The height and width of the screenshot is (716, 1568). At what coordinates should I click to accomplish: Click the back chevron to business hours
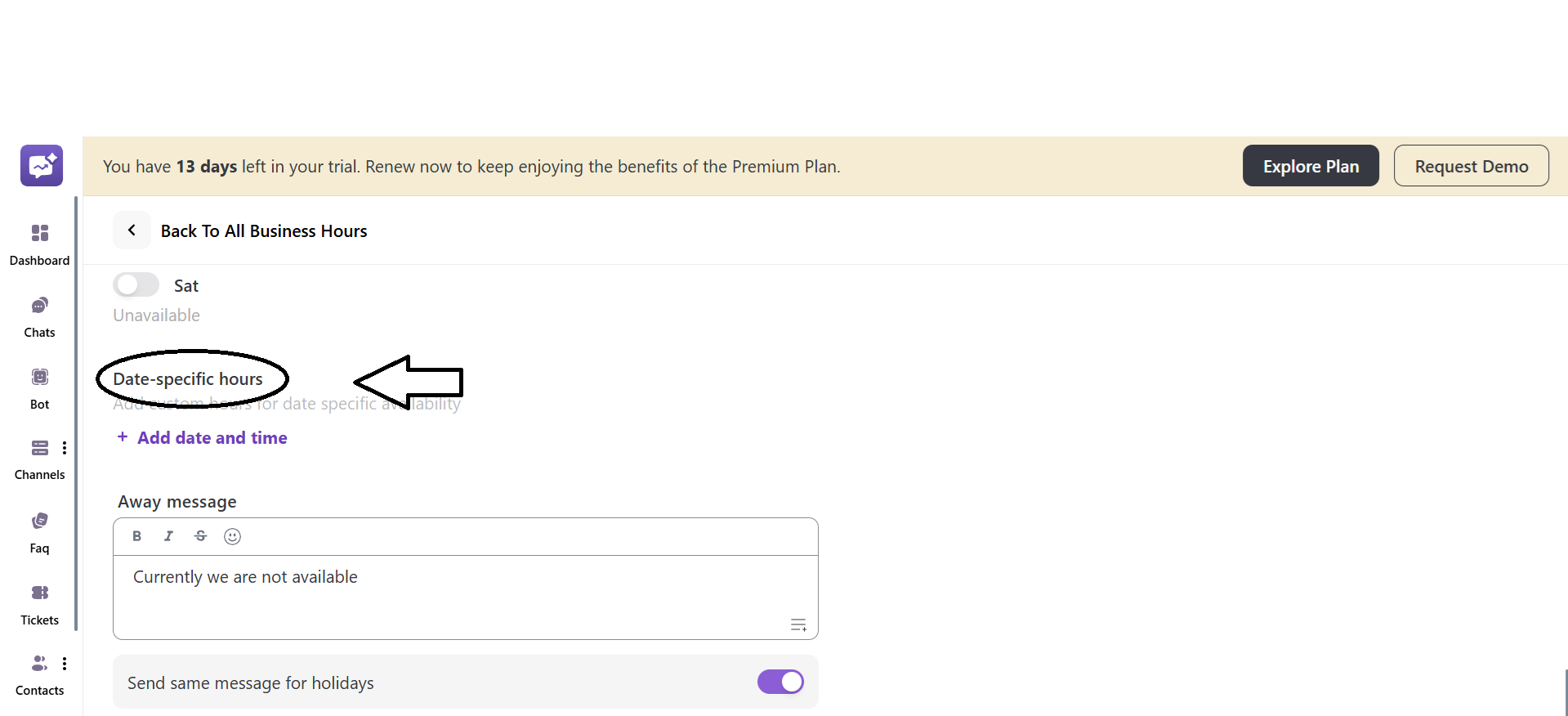pos(132,230)
